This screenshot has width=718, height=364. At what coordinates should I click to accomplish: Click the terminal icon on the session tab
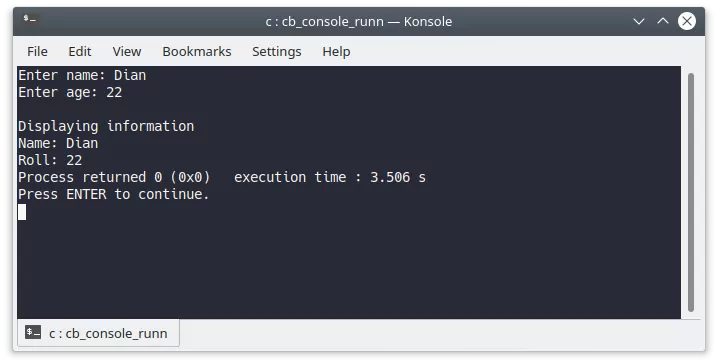click(x=33, y=332)
